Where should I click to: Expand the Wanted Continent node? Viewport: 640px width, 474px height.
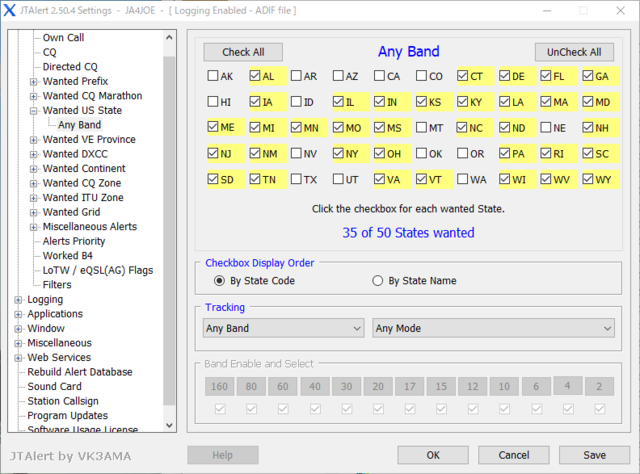point(33,169)
